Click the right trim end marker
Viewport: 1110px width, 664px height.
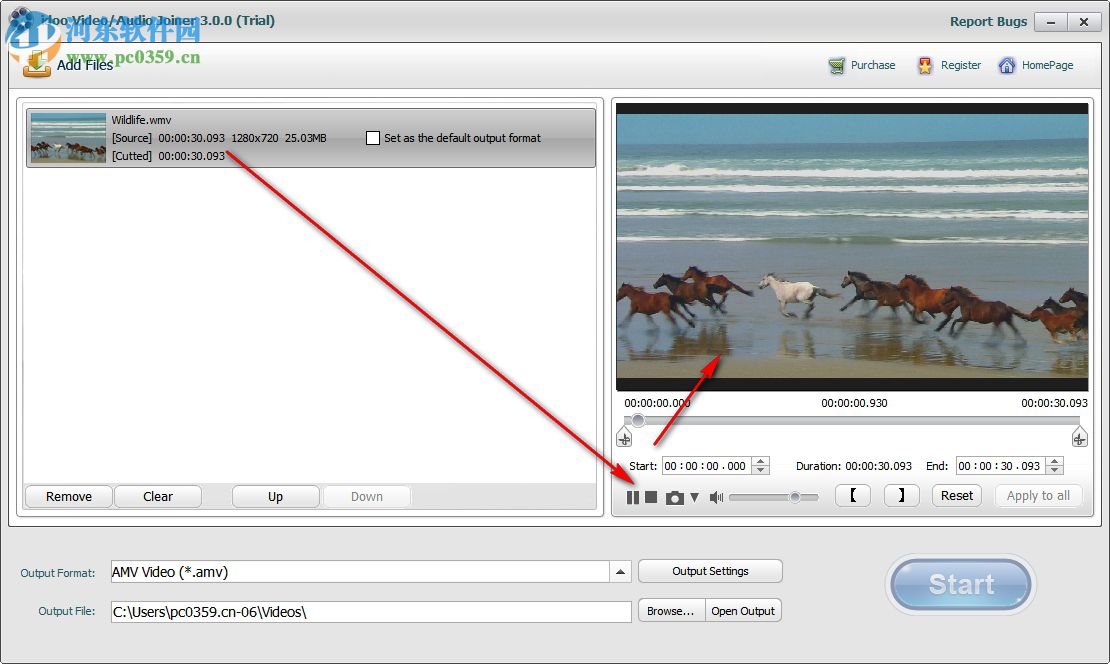[1079, 437]
